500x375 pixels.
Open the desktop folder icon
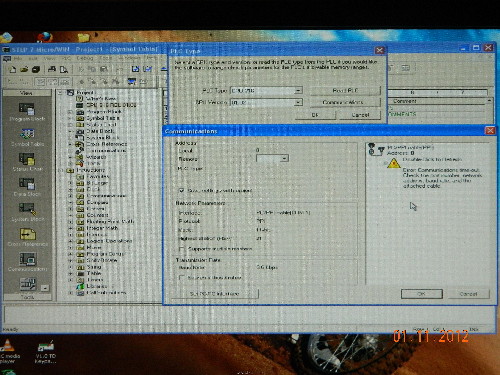click(x=84, y=37)
